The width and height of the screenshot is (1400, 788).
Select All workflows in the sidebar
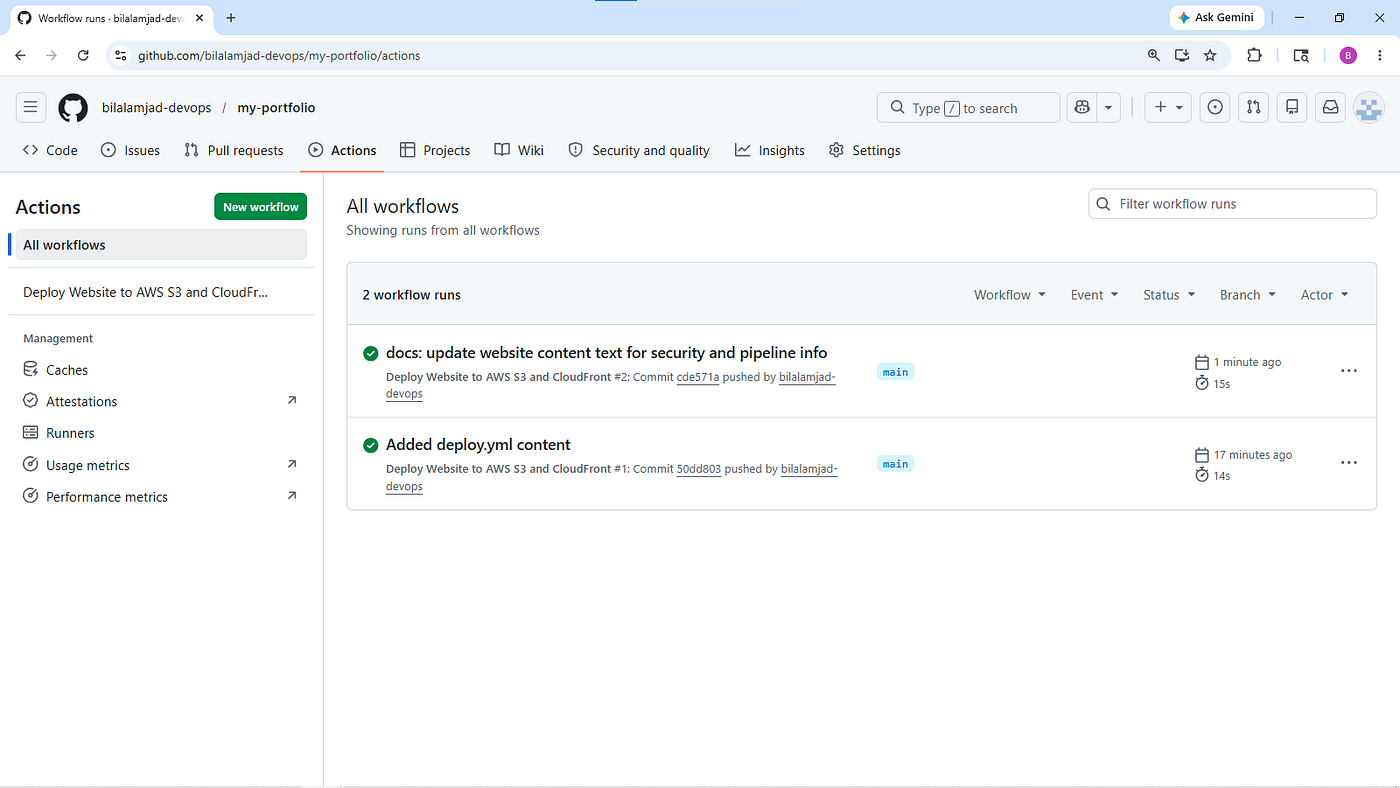(161, 245)
